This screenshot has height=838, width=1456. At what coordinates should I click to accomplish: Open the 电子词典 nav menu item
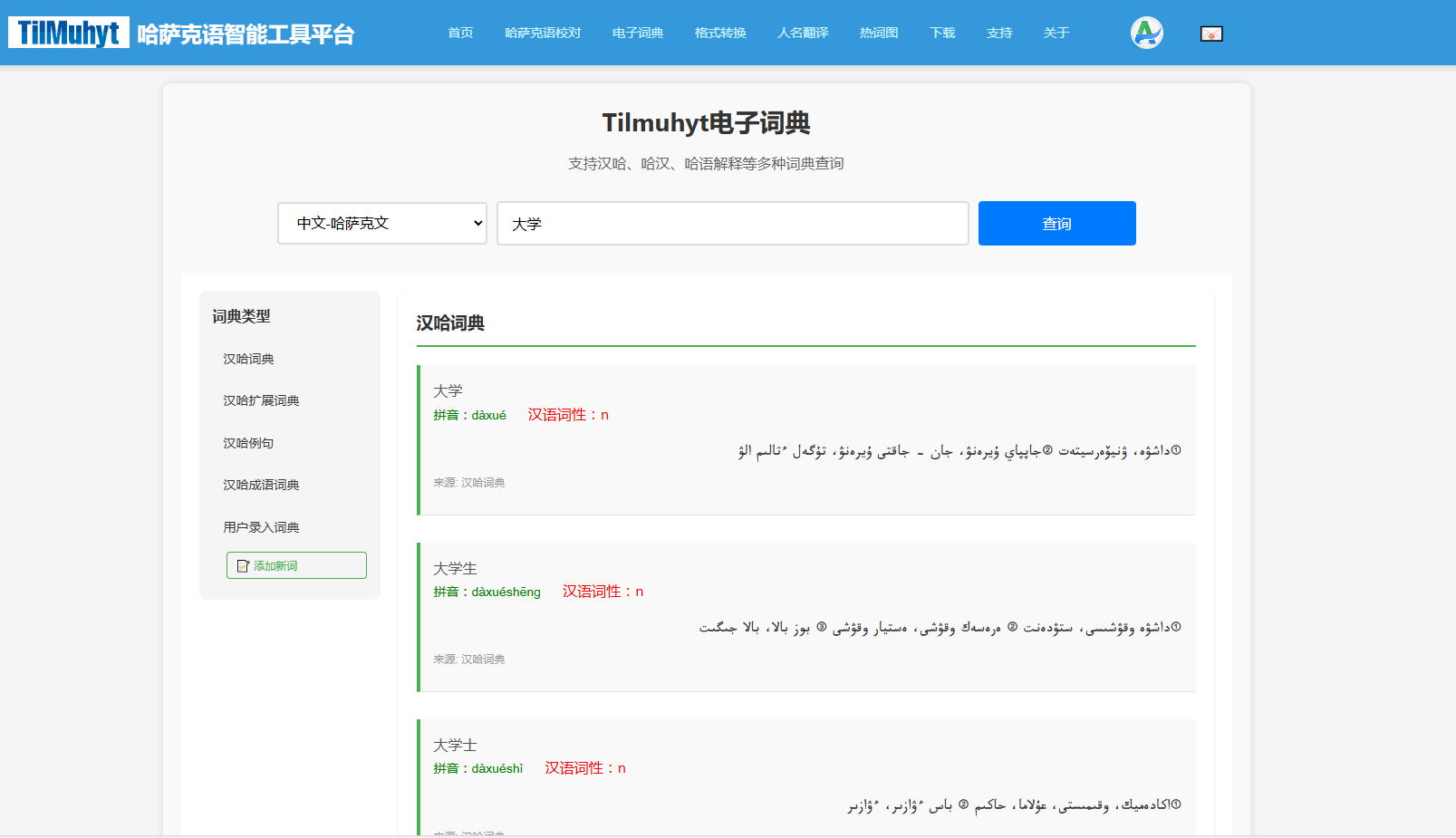637,33
